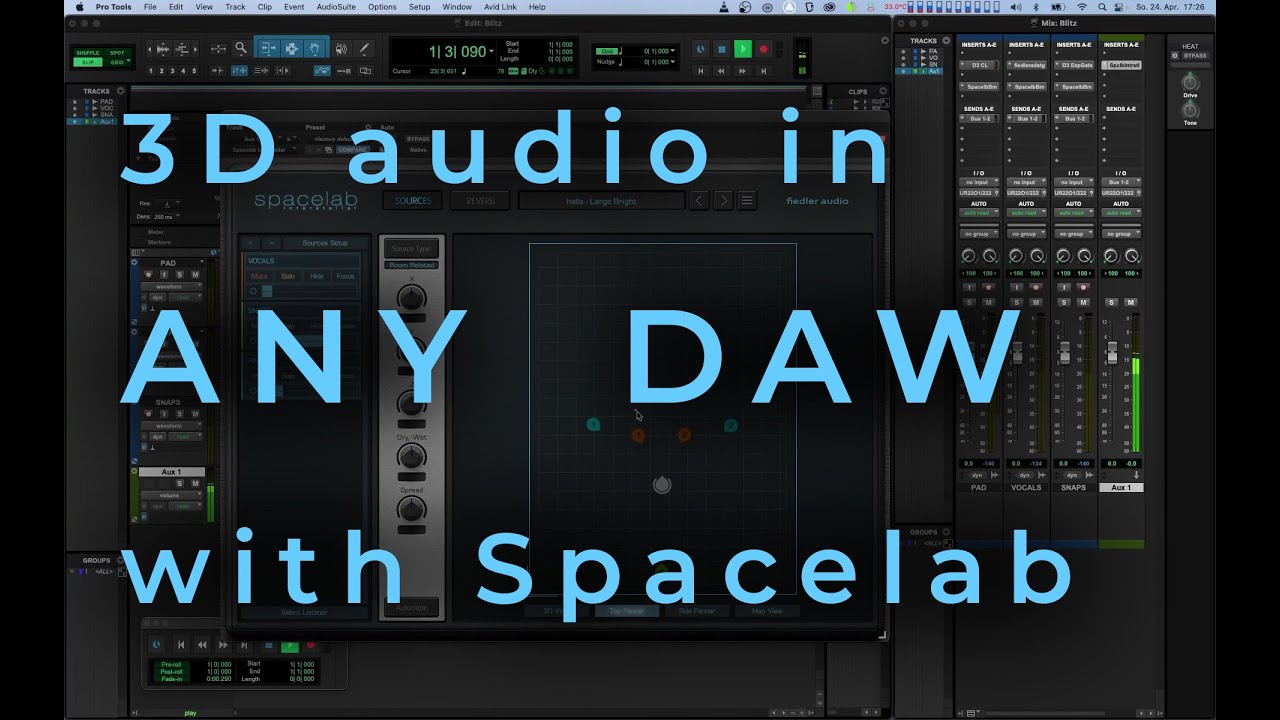Toggle HEAT Bypass in the mixer

click(1195, 55)
